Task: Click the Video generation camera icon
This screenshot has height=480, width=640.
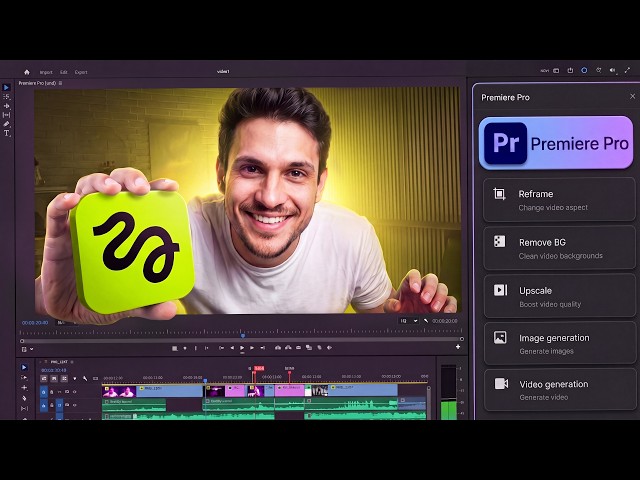Action: pos(501,384)
